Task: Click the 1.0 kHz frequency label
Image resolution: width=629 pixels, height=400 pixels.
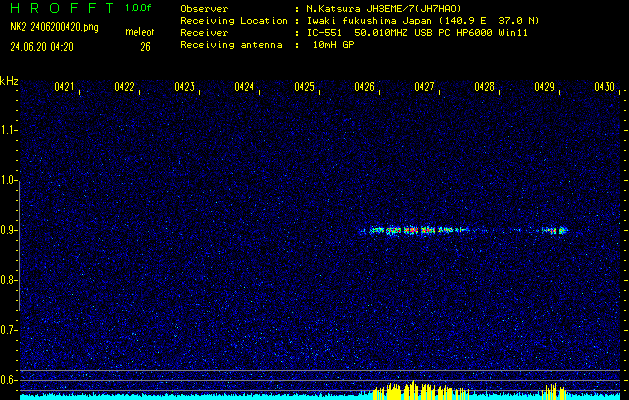Action: pyautogui.click(x=8, y=180)
